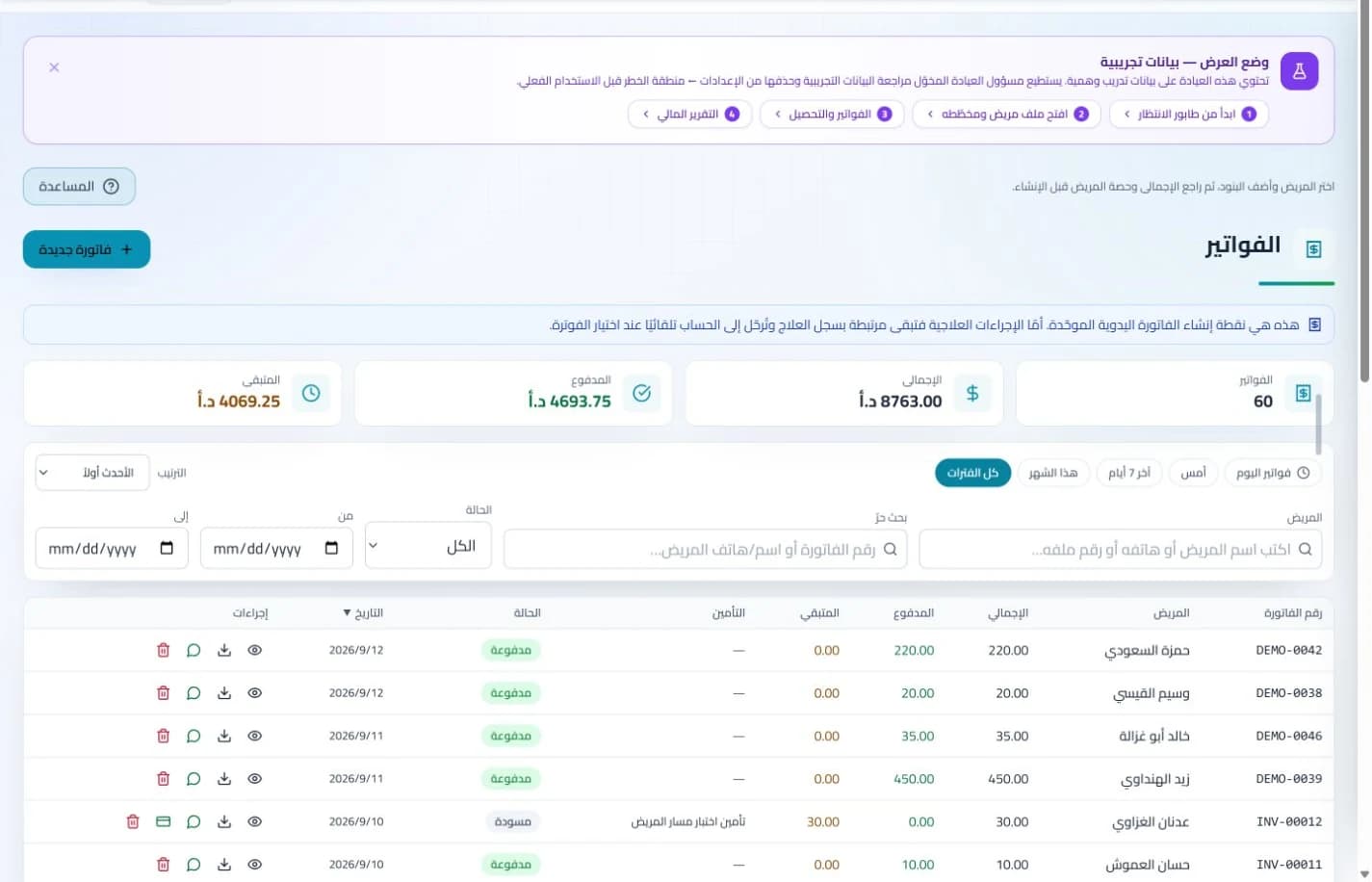Download invoice DEMO-0046

[x=224, y=736]
